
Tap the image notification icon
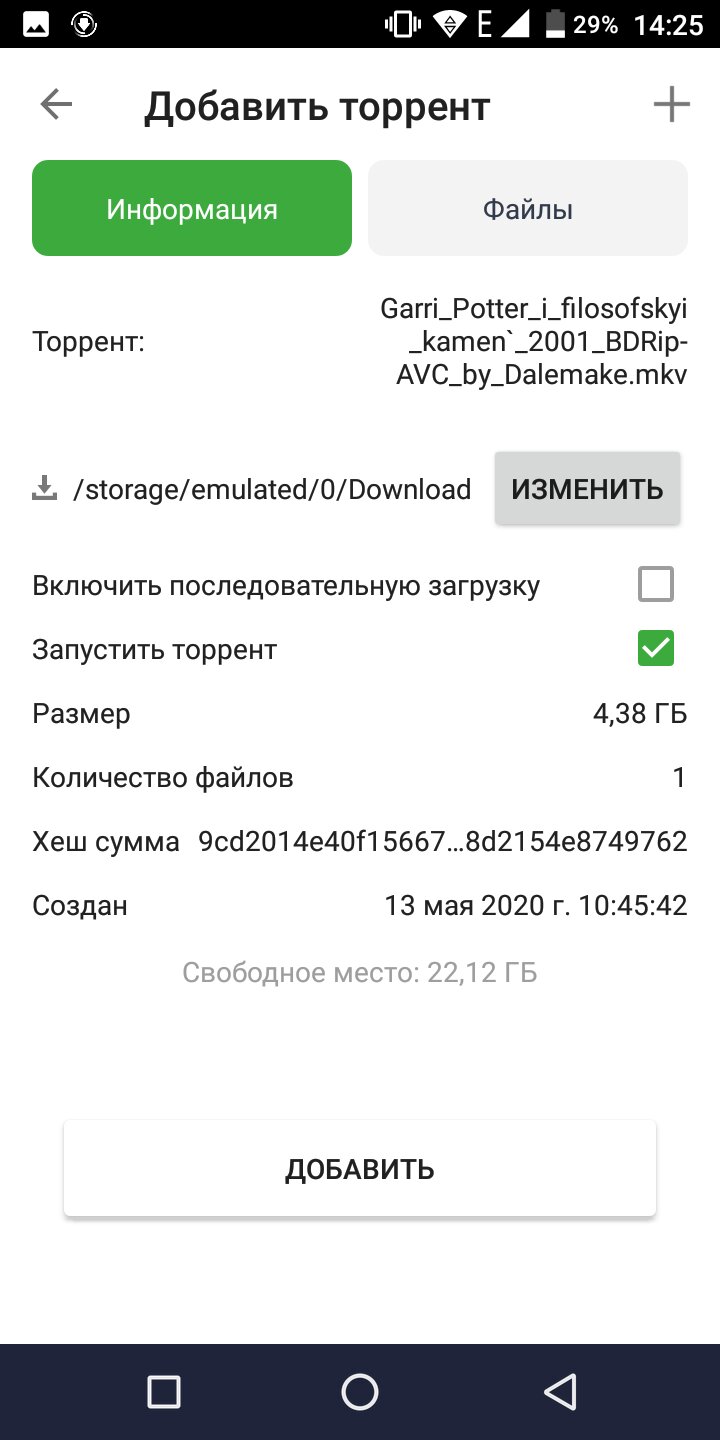[x=37, y=25]
